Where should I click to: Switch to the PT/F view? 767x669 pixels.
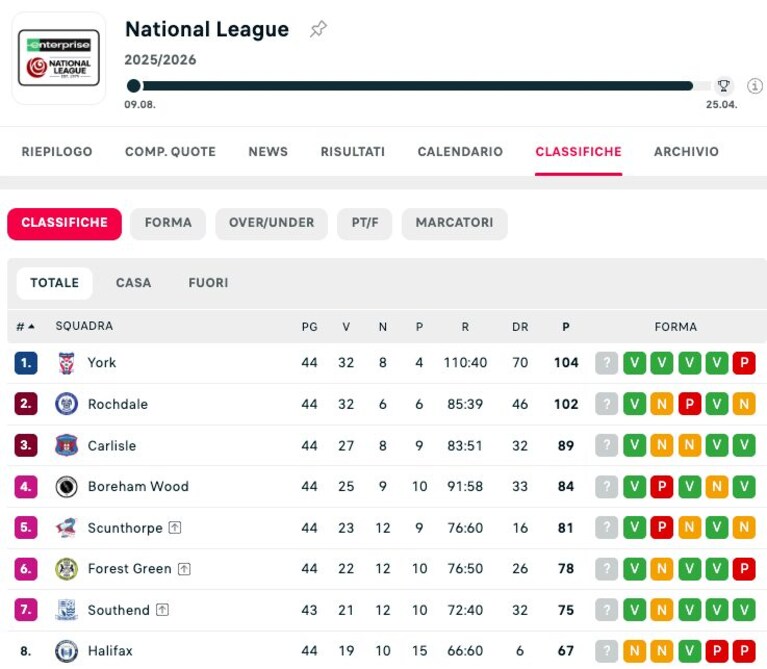click(365, 223)
